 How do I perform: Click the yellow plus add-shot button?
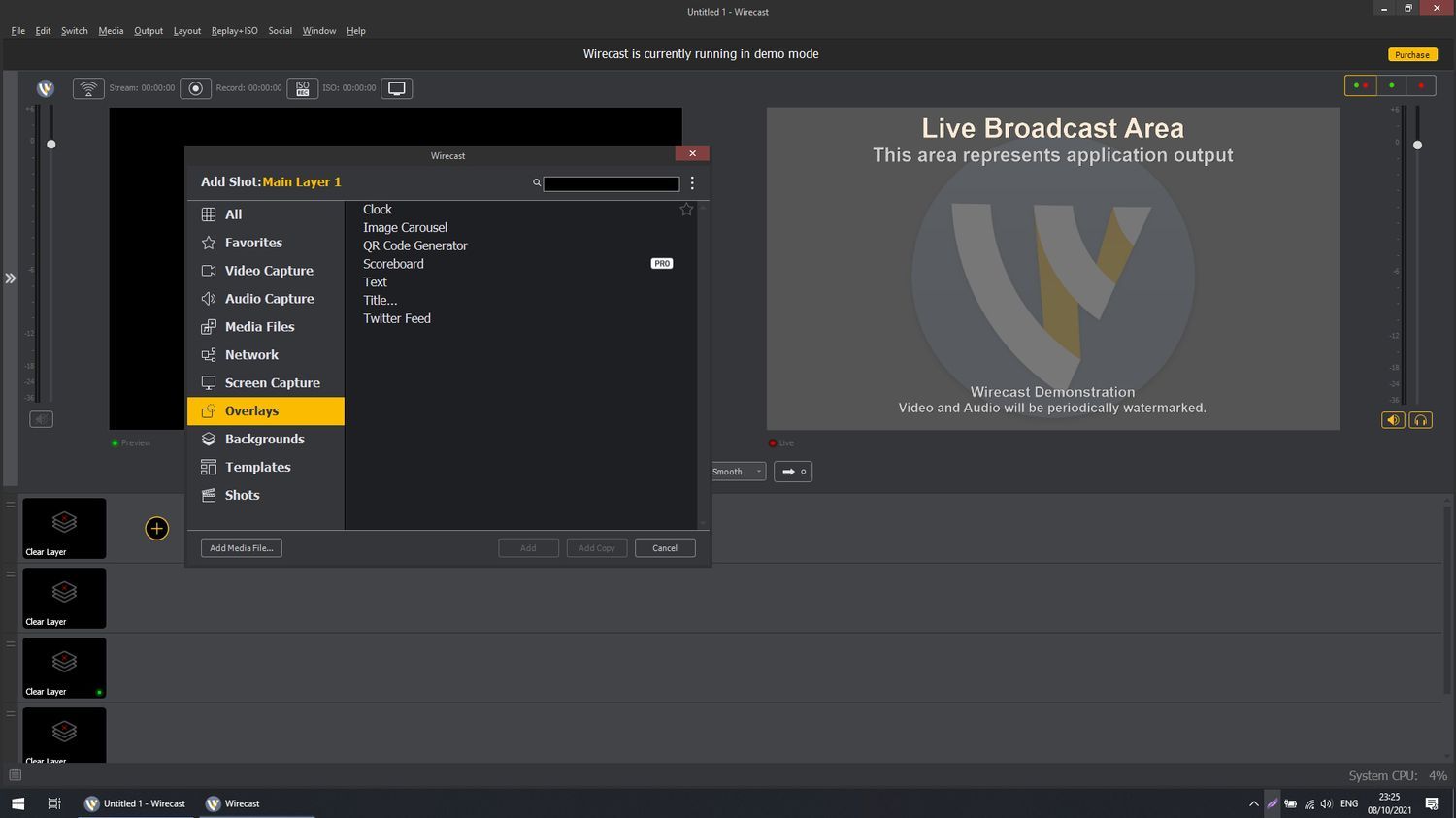pos(156,528)
